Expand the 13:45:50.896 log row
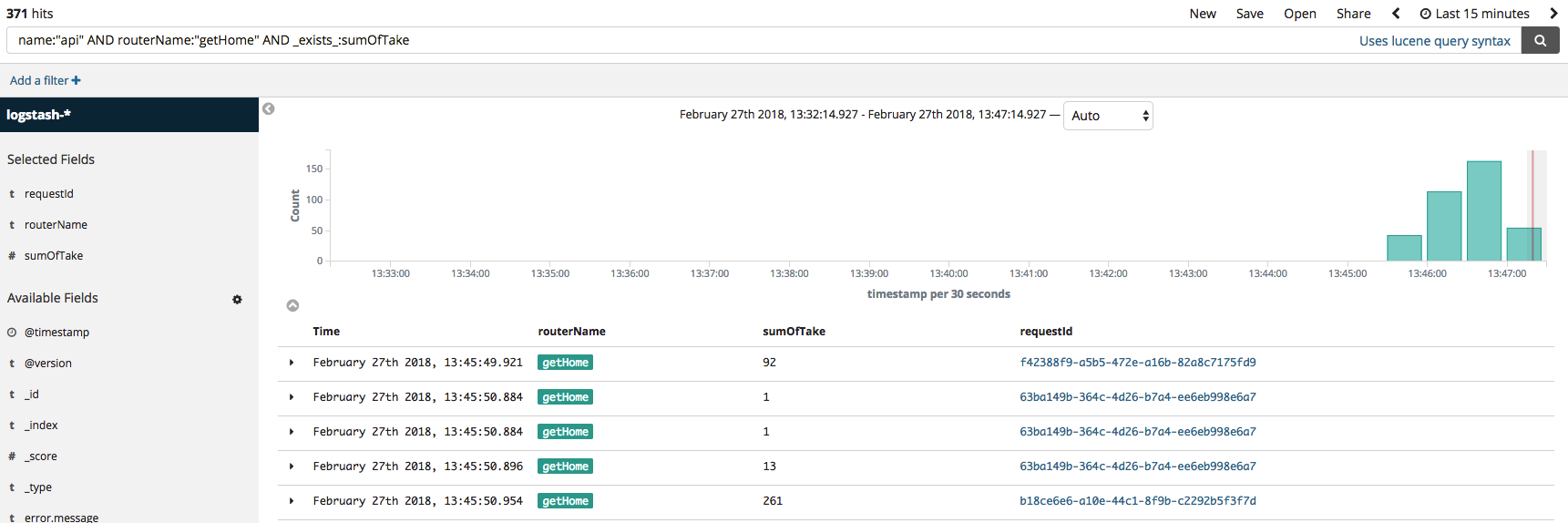The width and height of the screenshot is (1568, 523). [x=292, y=467]
